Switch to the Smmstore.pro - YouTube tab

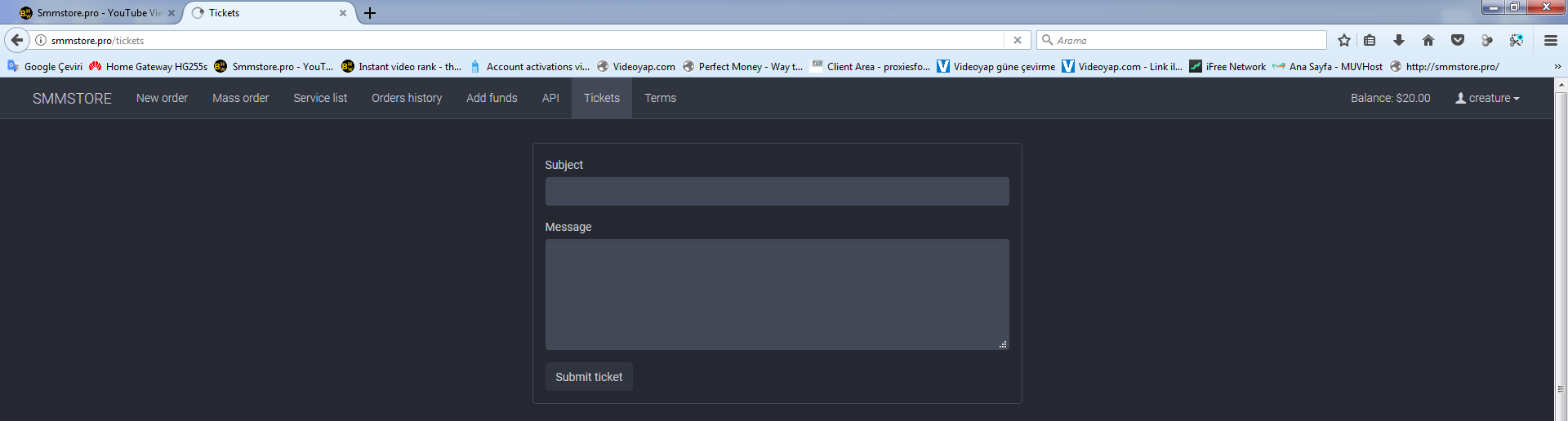click(98, 13)
